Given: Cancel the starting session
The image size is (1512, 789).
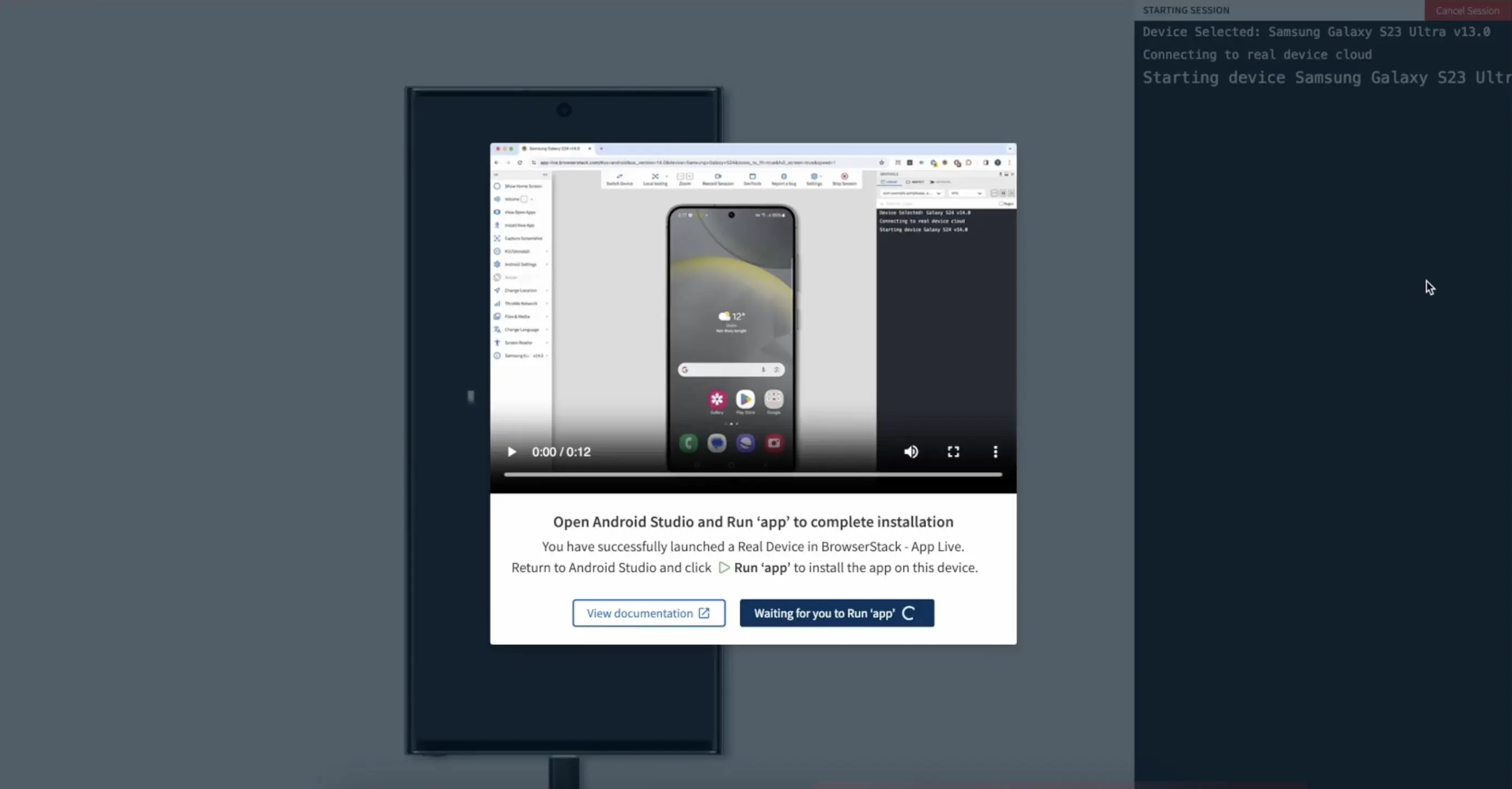Looking at the screenshot, I should tap(1467, 10).
